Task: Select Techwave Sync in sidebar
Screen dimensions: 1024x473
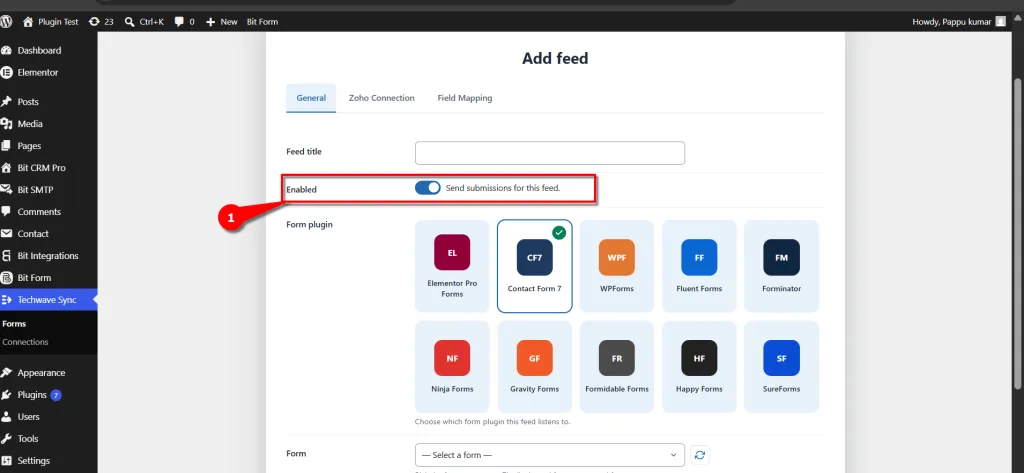Action: point(48,300)
